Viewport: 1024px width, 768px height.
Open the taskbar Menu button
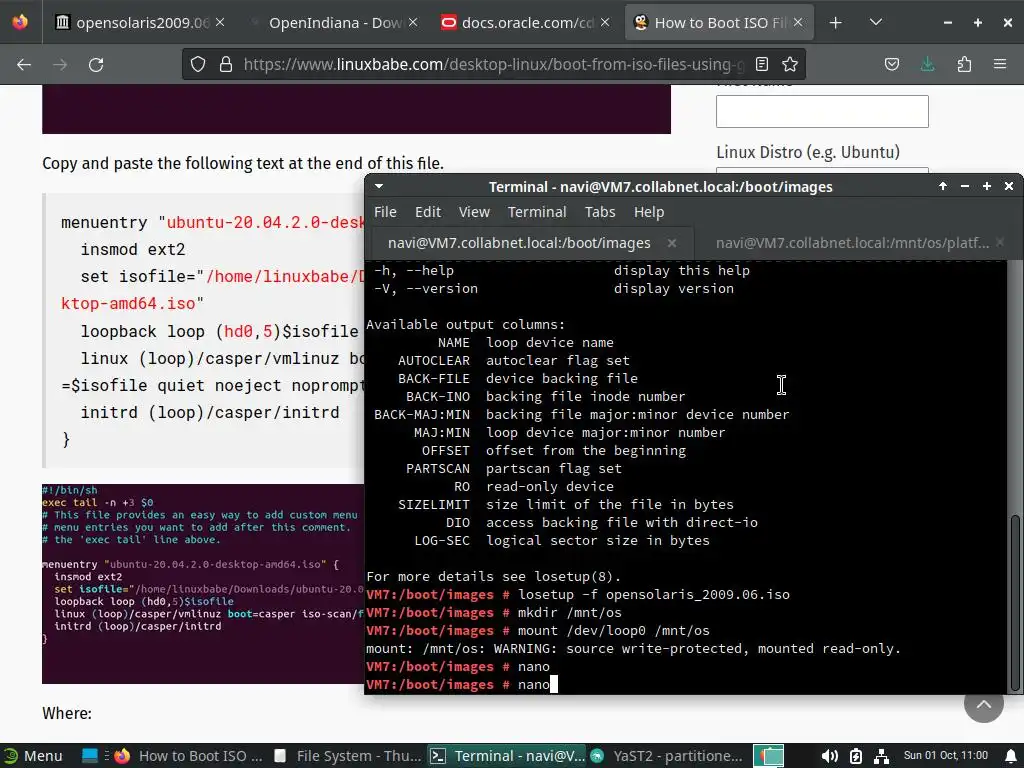pyautogui.click(x=32, y=756)
